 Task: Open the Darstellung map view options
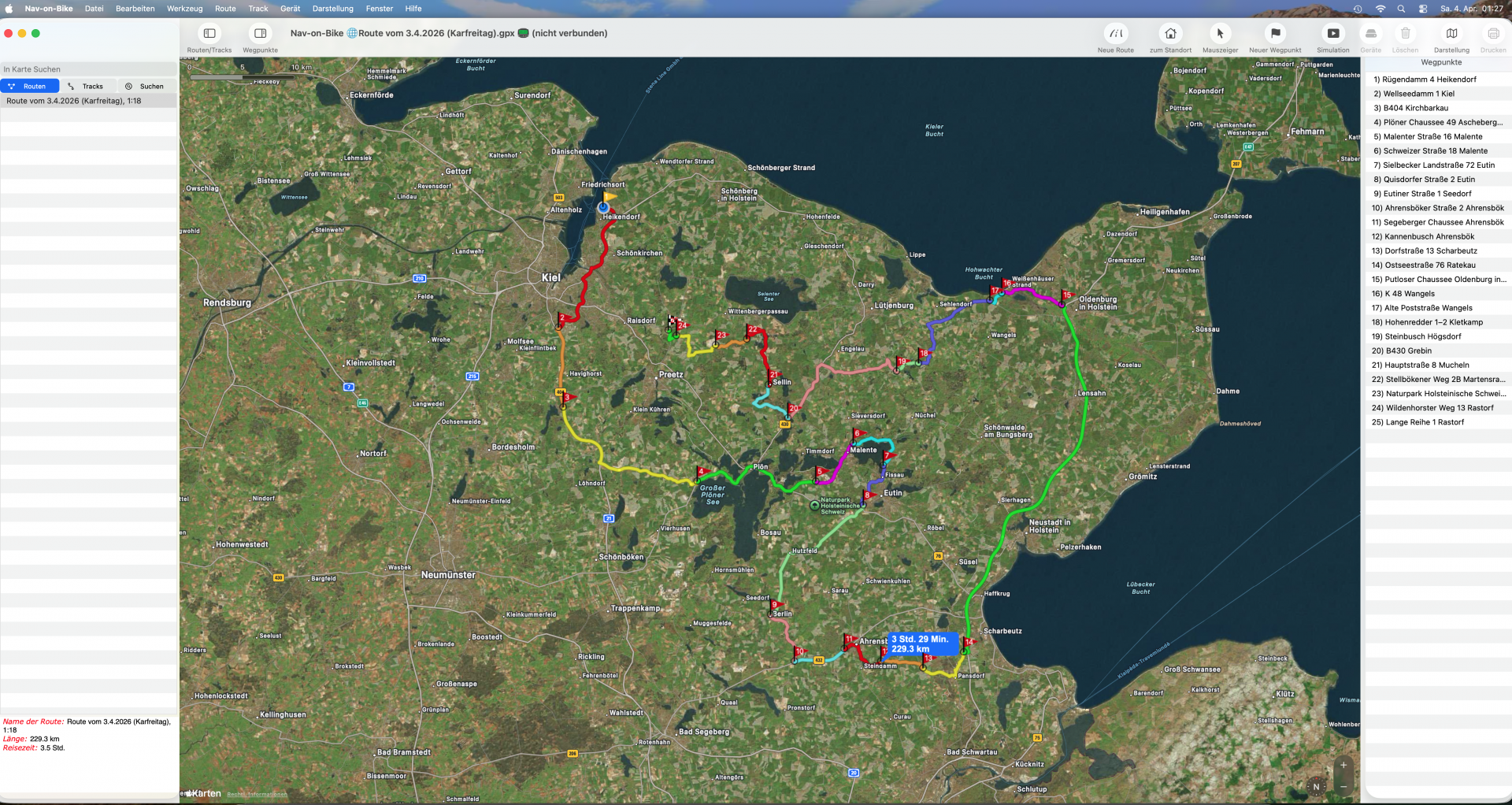point(1451,34)
